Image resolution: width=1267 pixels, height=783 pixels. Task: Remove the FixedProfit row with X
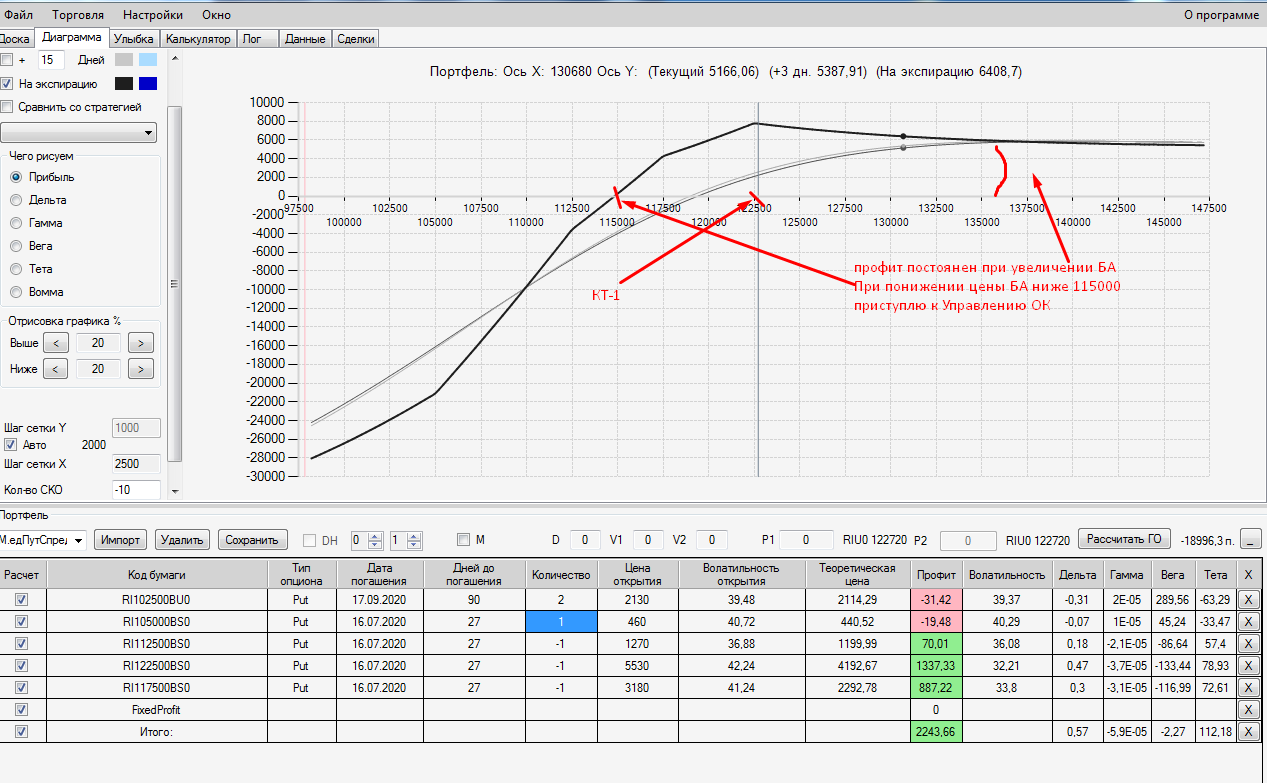(x=1248, y=710)
